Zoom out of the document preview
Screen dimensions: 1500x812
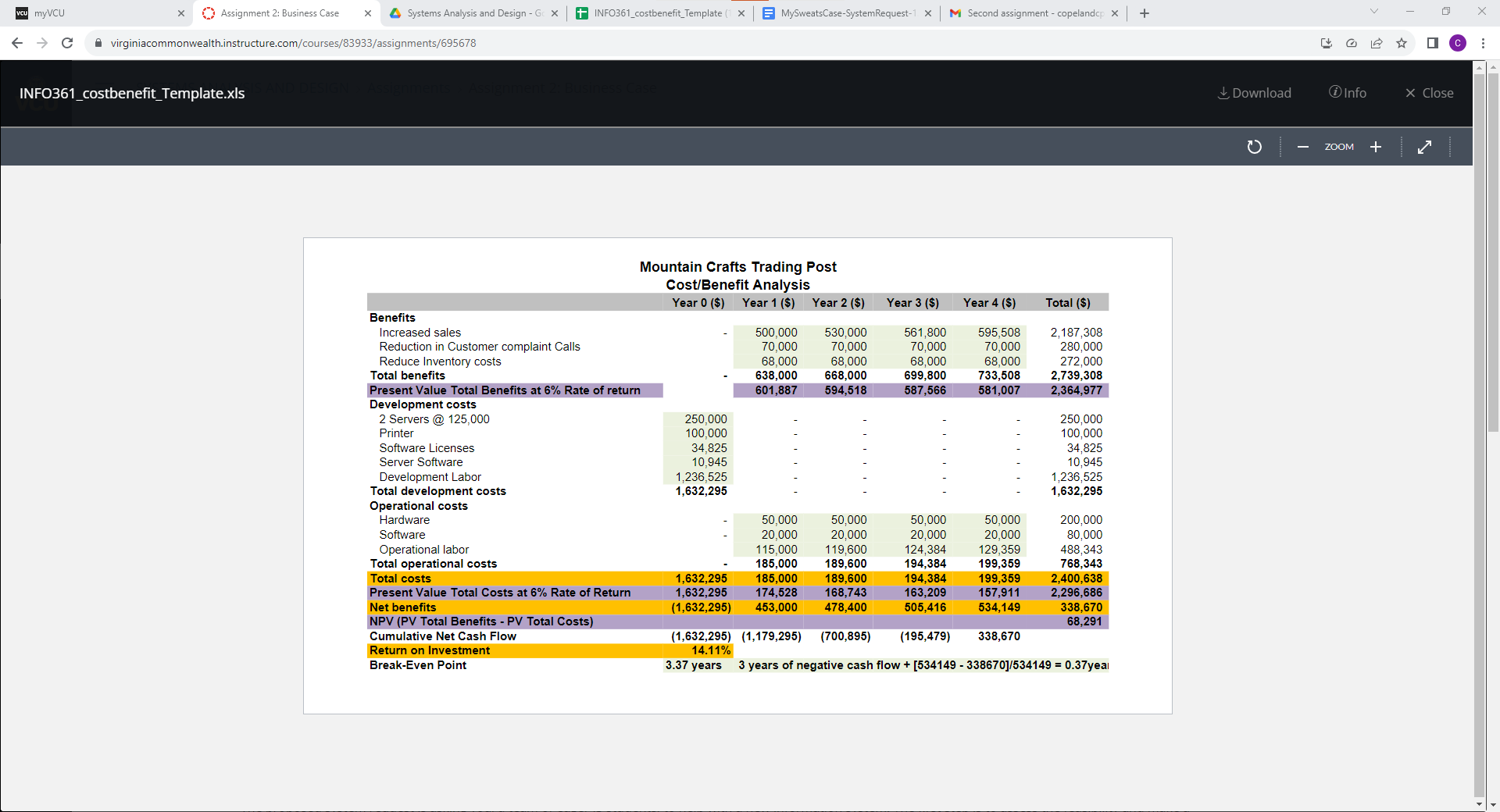click(1302, 147)
